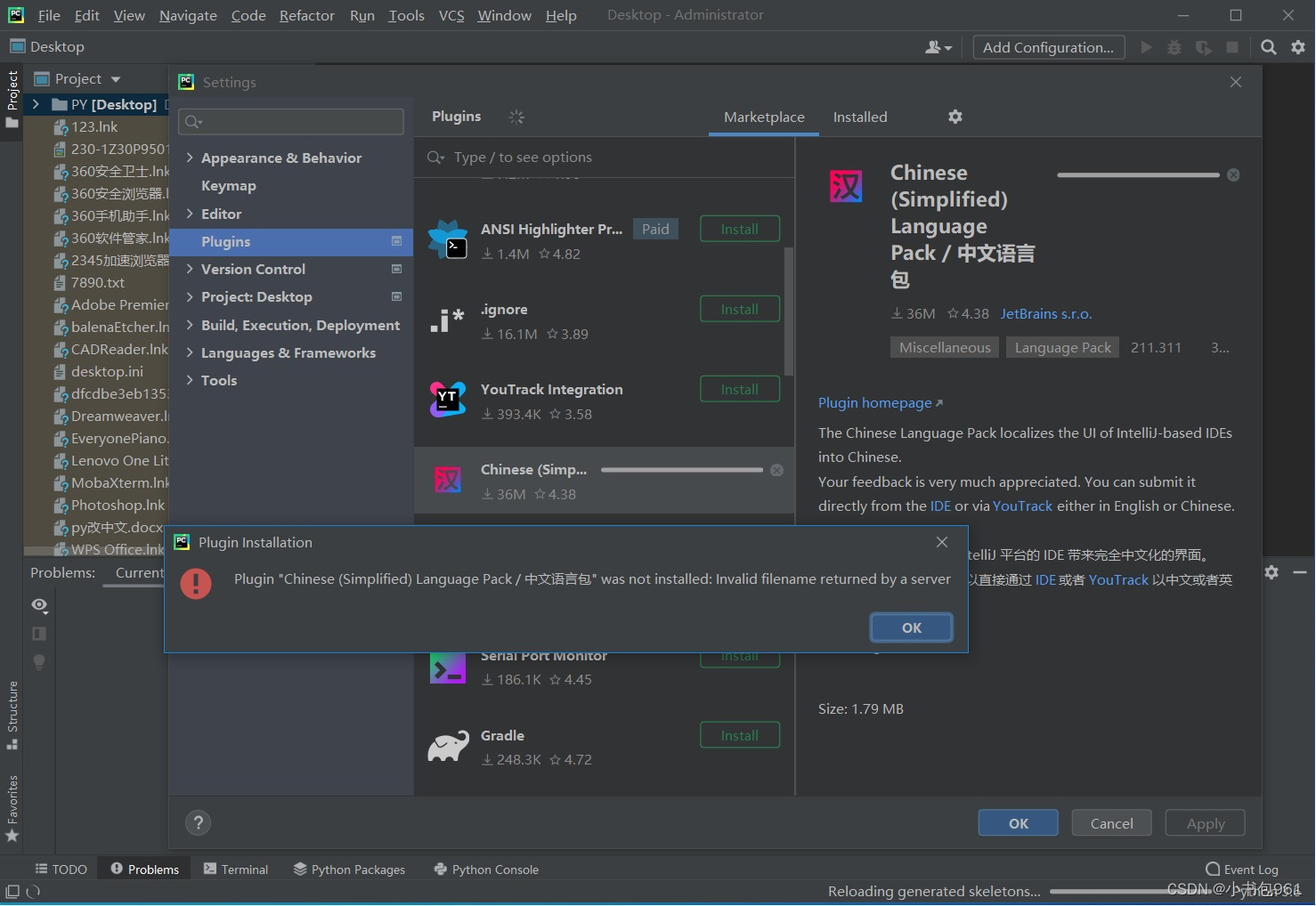
Task: Click Chinese plugin download progress bar in details
Action: 1138,175
